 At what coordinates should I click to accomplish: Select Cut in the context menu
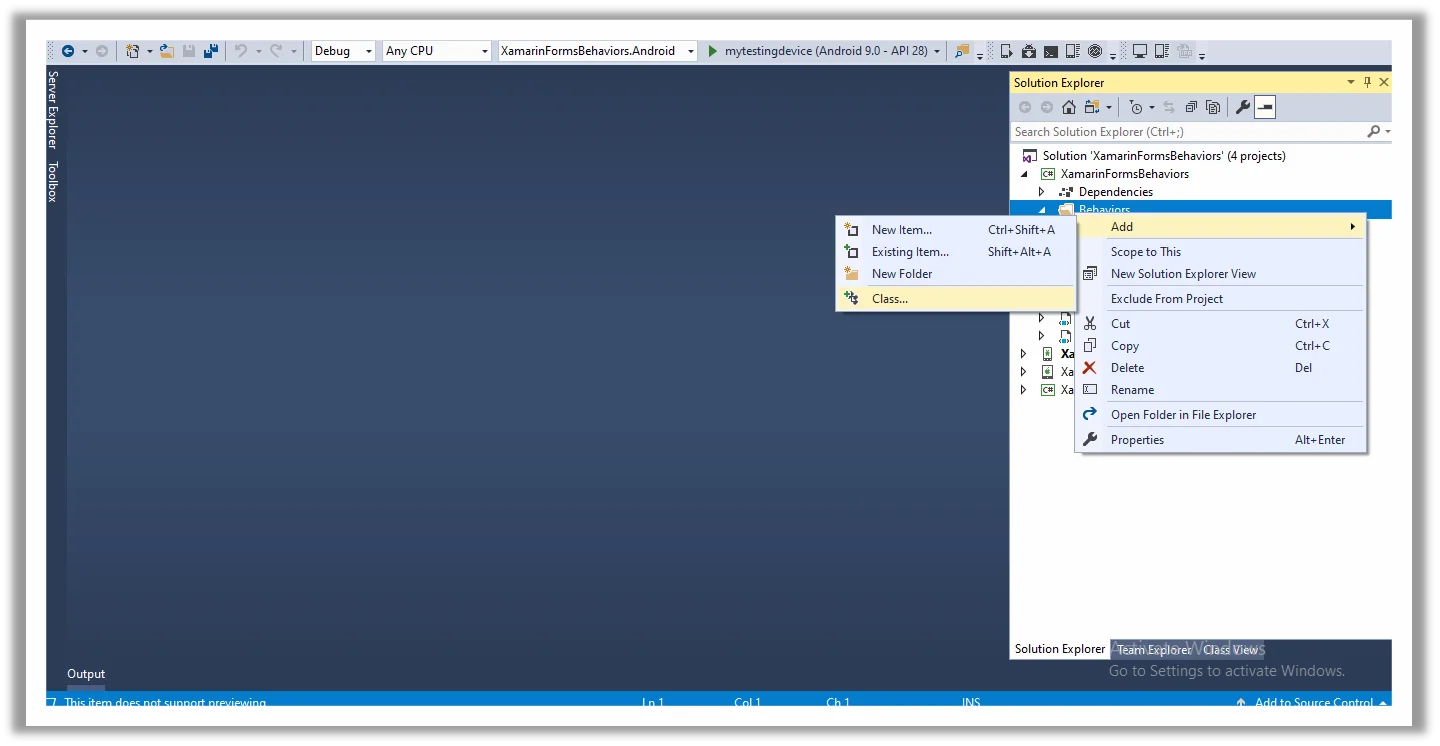click(x=1220, y=323)
